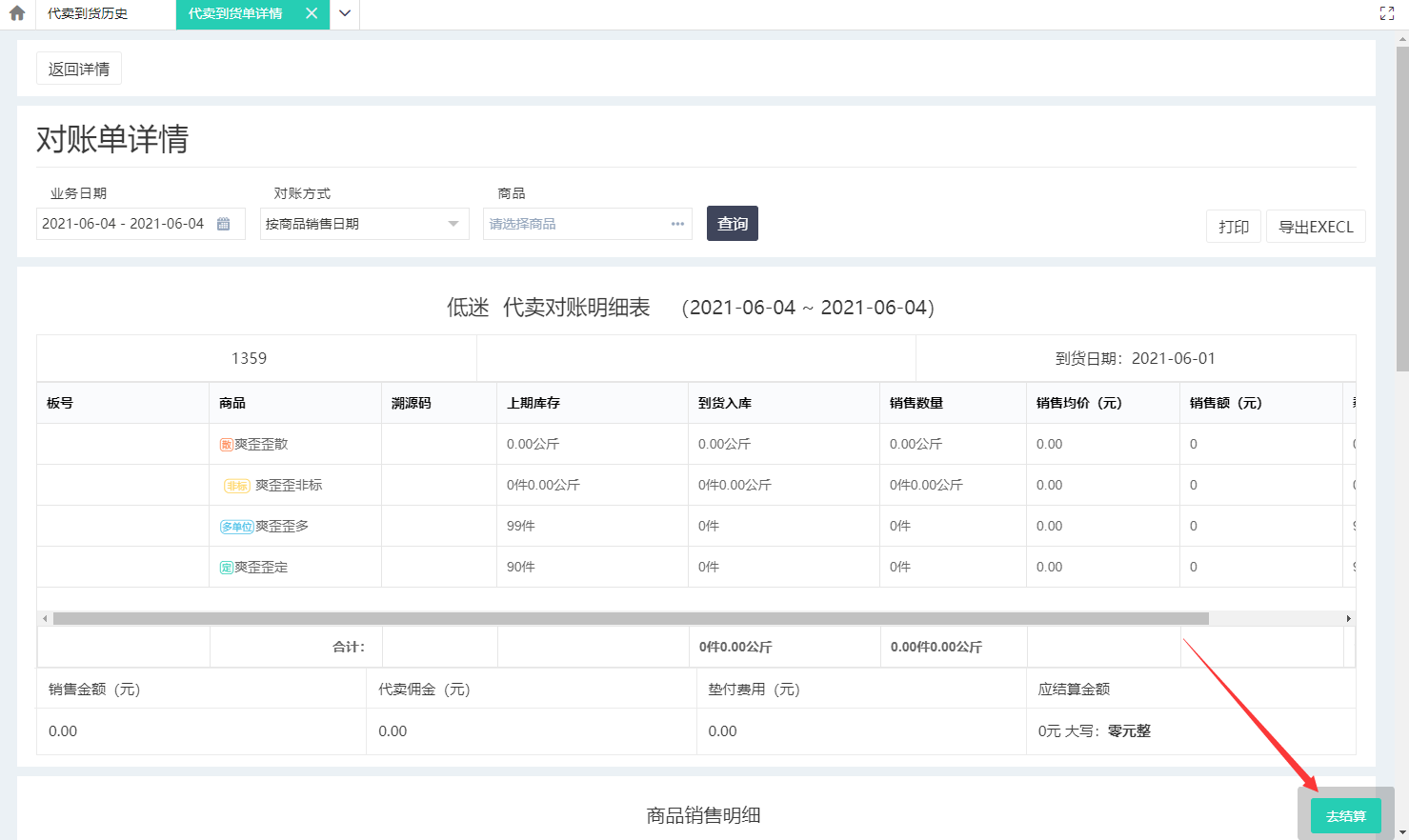Switch to 代卖到货历史 tab
The image size is (1409, 840).
click(x=88, y=13)
